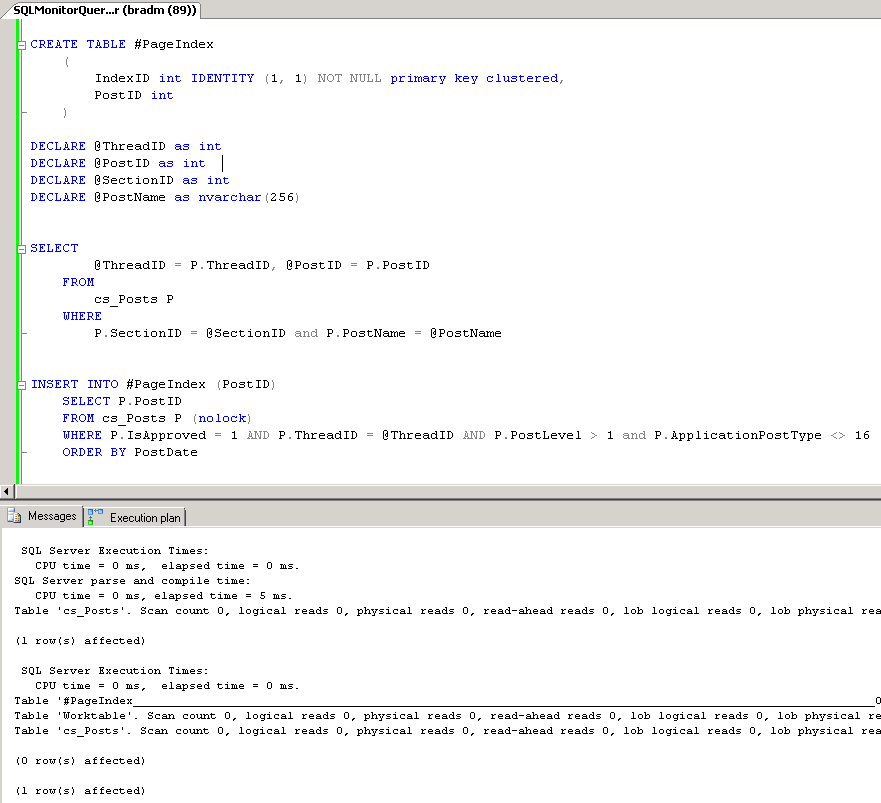
Task: Select the SQLMonitorQuer...r (bradm (89)) query tab
Action: click(104, 10)
